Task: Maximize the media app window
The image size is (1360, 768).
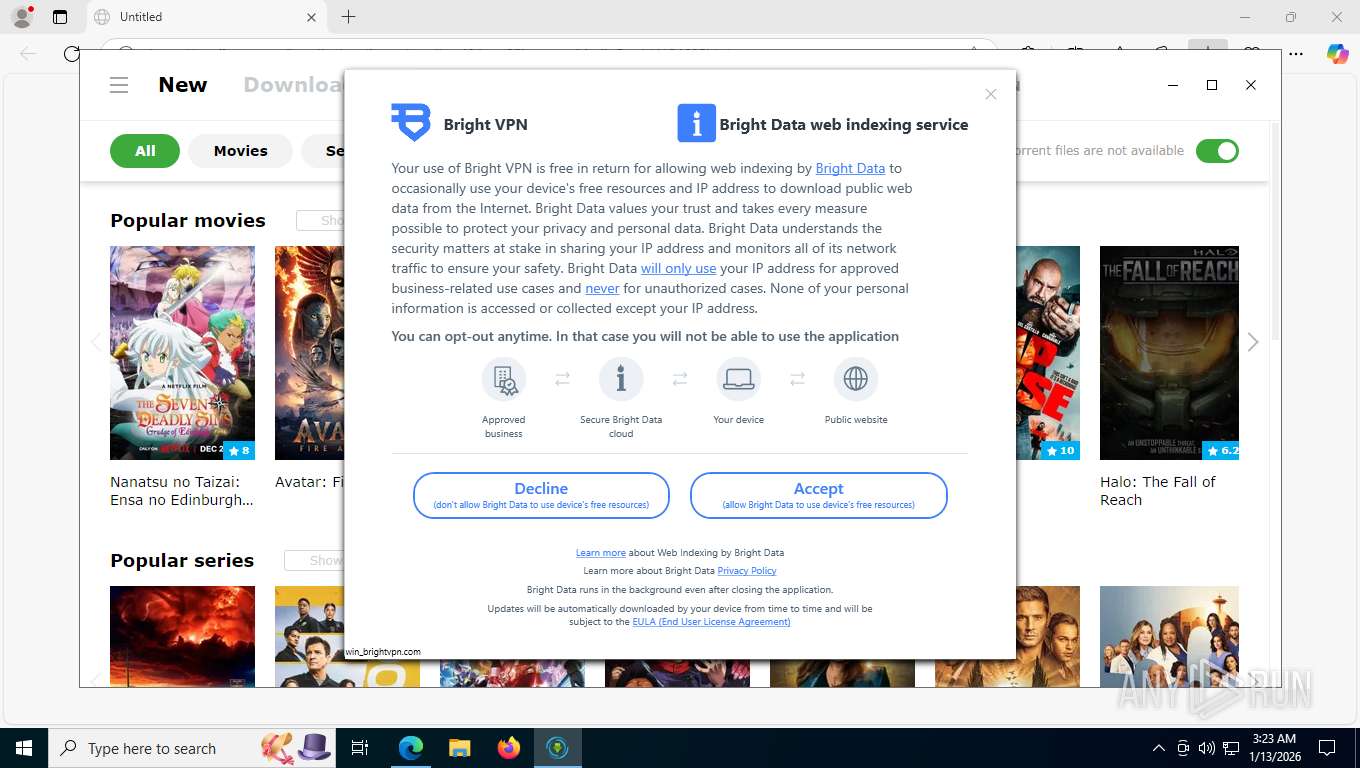Action: 1212,85
